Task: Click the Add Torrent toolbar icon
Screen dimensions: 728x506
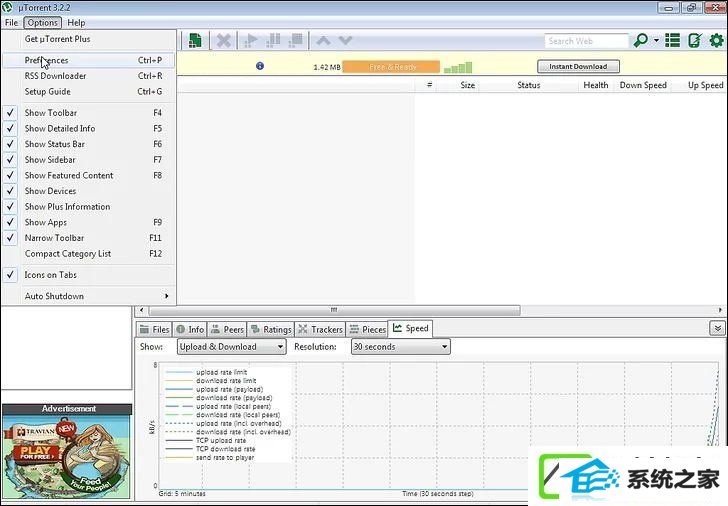Action: (195, 41)
